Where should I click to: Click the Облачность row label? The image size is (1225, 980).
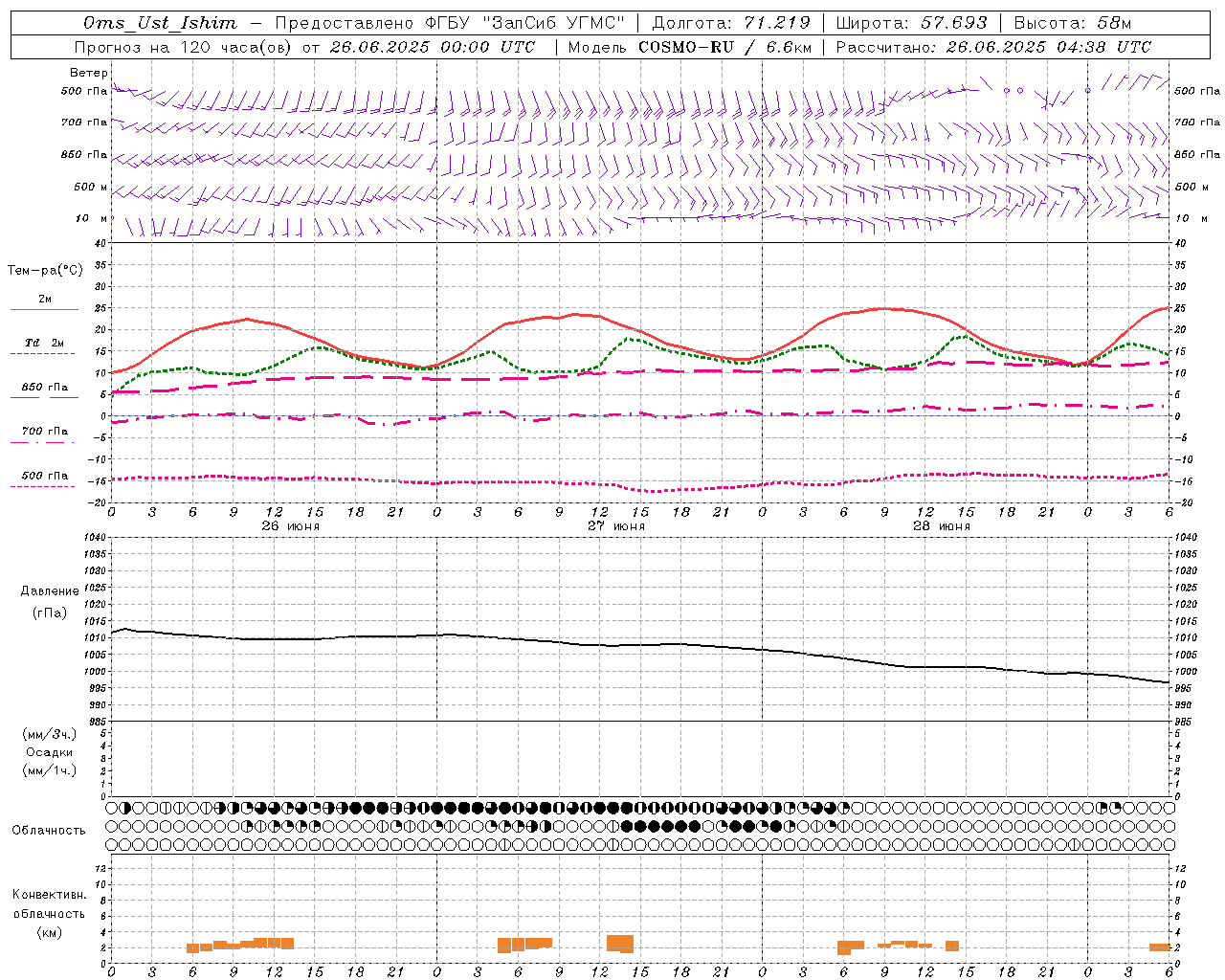(x=49, y=831)
